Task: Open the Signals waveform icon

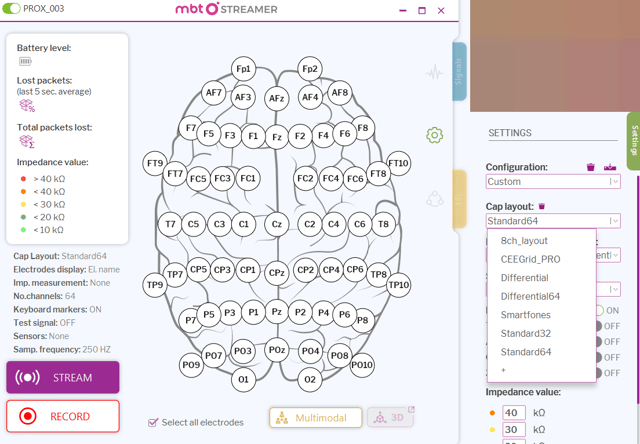Action: [x=434, y=73]
